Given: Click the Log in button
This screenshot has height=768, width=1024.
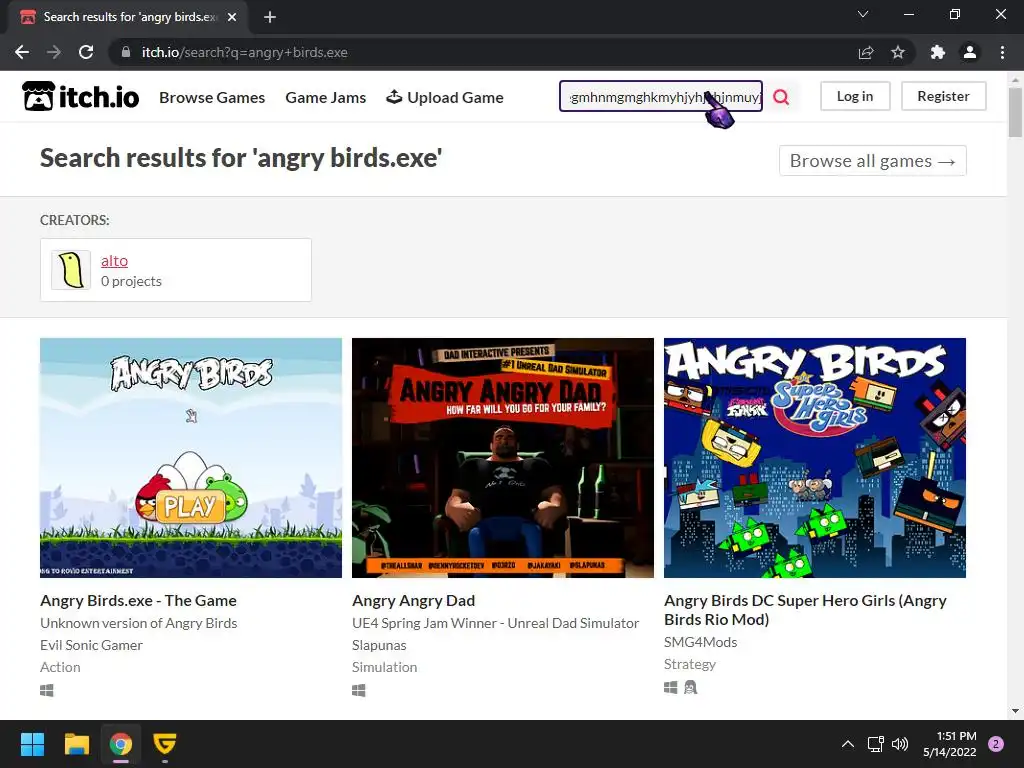Looking at the screenshot, I should (855, 96).
